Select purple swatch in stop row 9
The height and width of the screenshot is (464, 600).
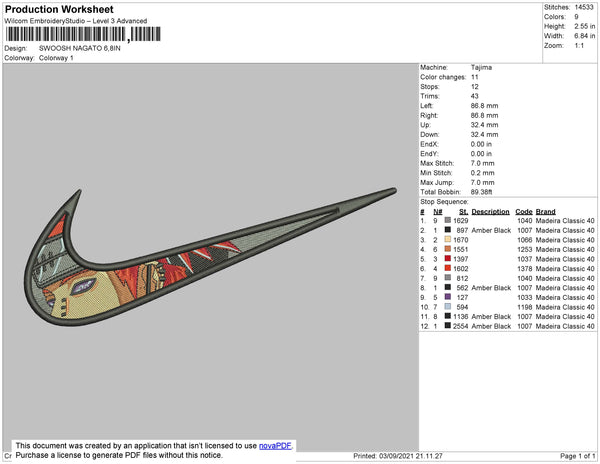pos(448,297)
